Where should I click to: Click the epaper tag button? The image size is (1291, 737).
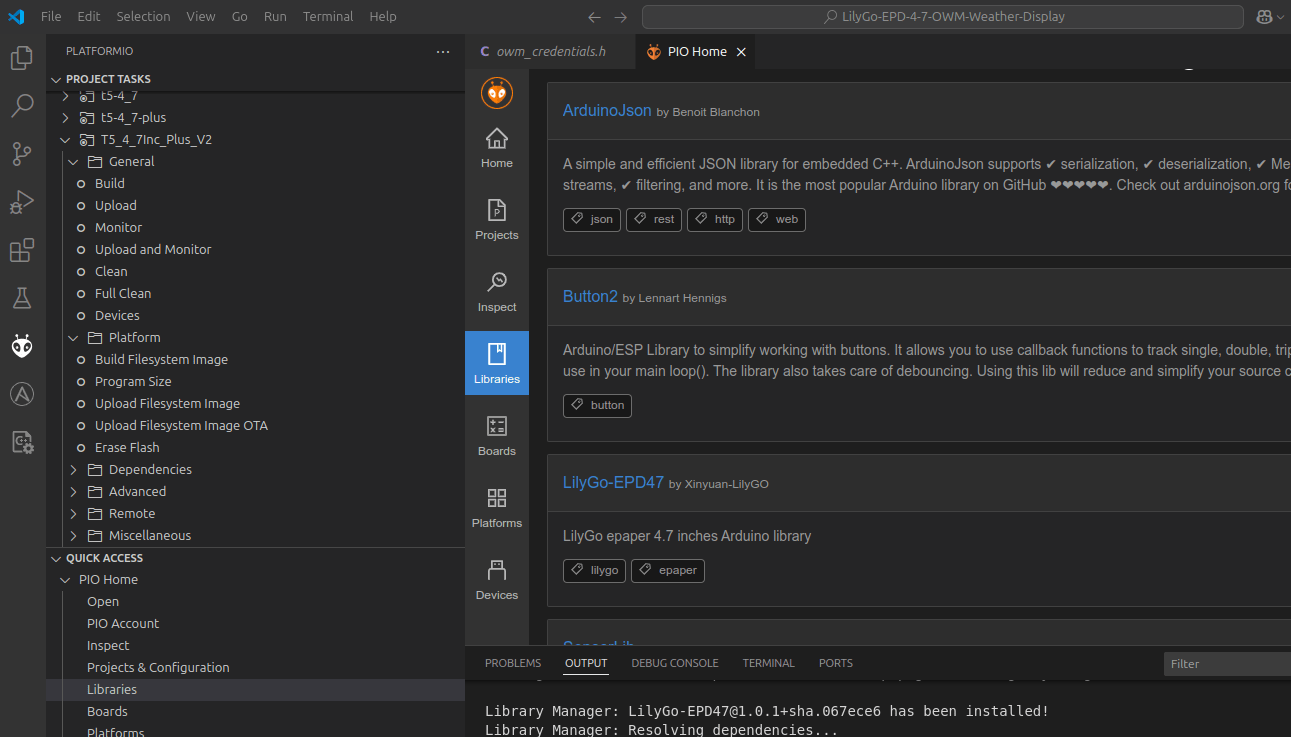pyautogui.click(x=668, y=571)
